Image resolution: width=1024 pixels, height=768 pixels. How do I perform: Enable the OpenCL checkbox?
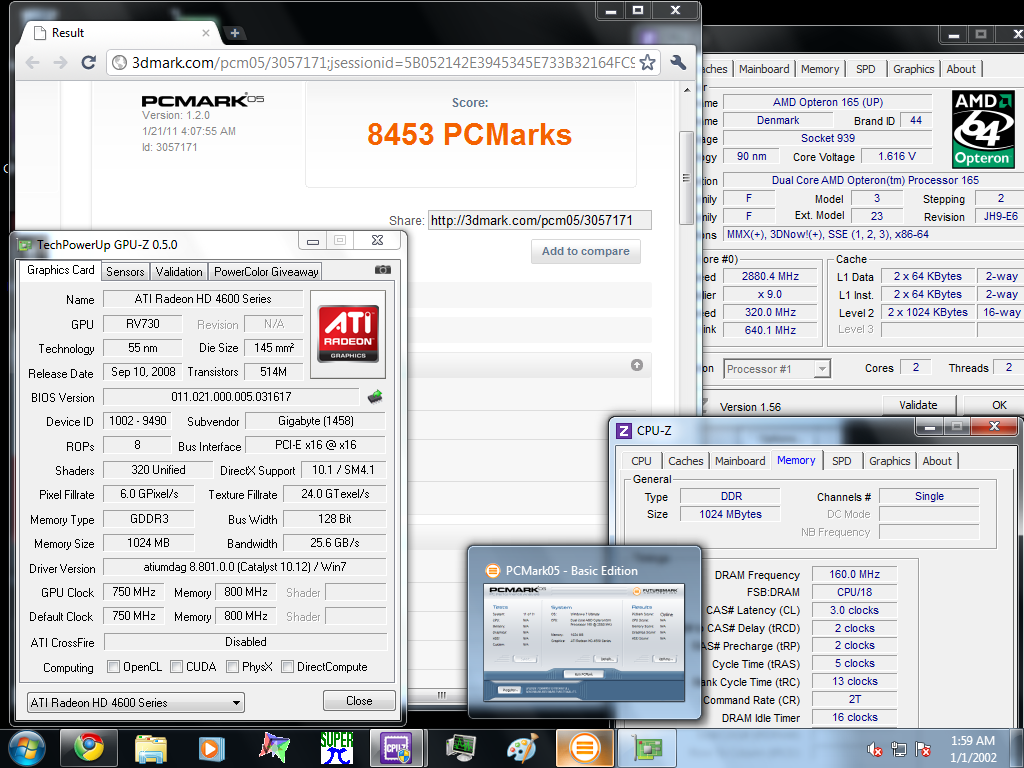point(114,667)
